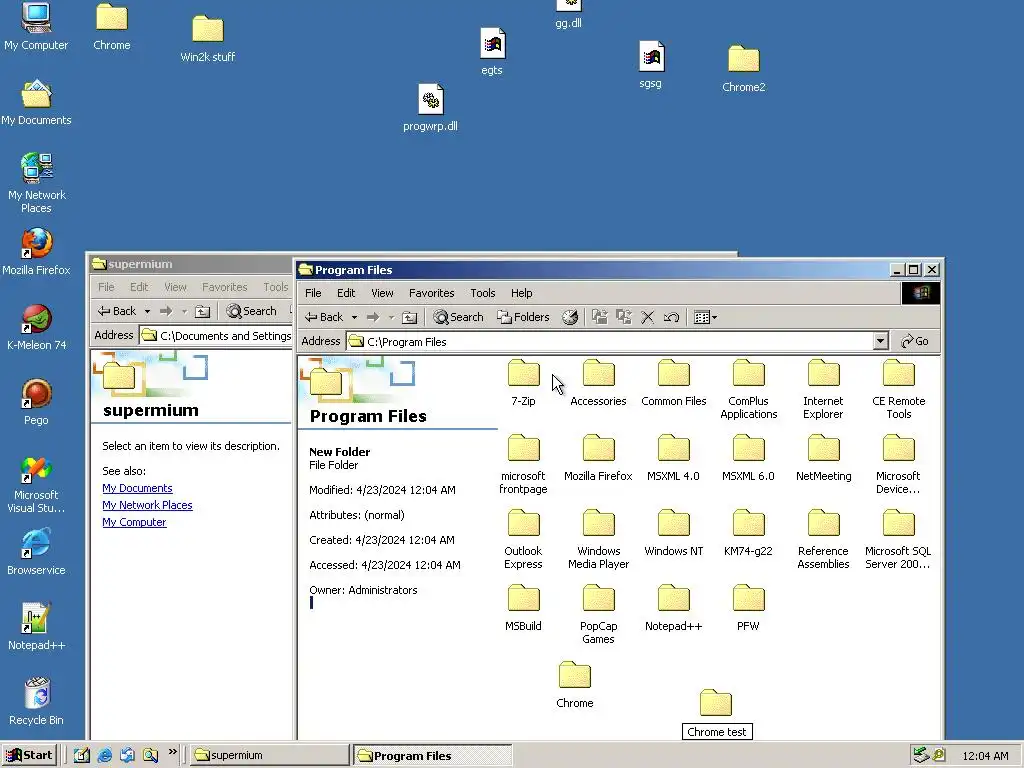1024x768 pixels.
Task: Select the microsoft frontpage folder
Action: point(523,465)
